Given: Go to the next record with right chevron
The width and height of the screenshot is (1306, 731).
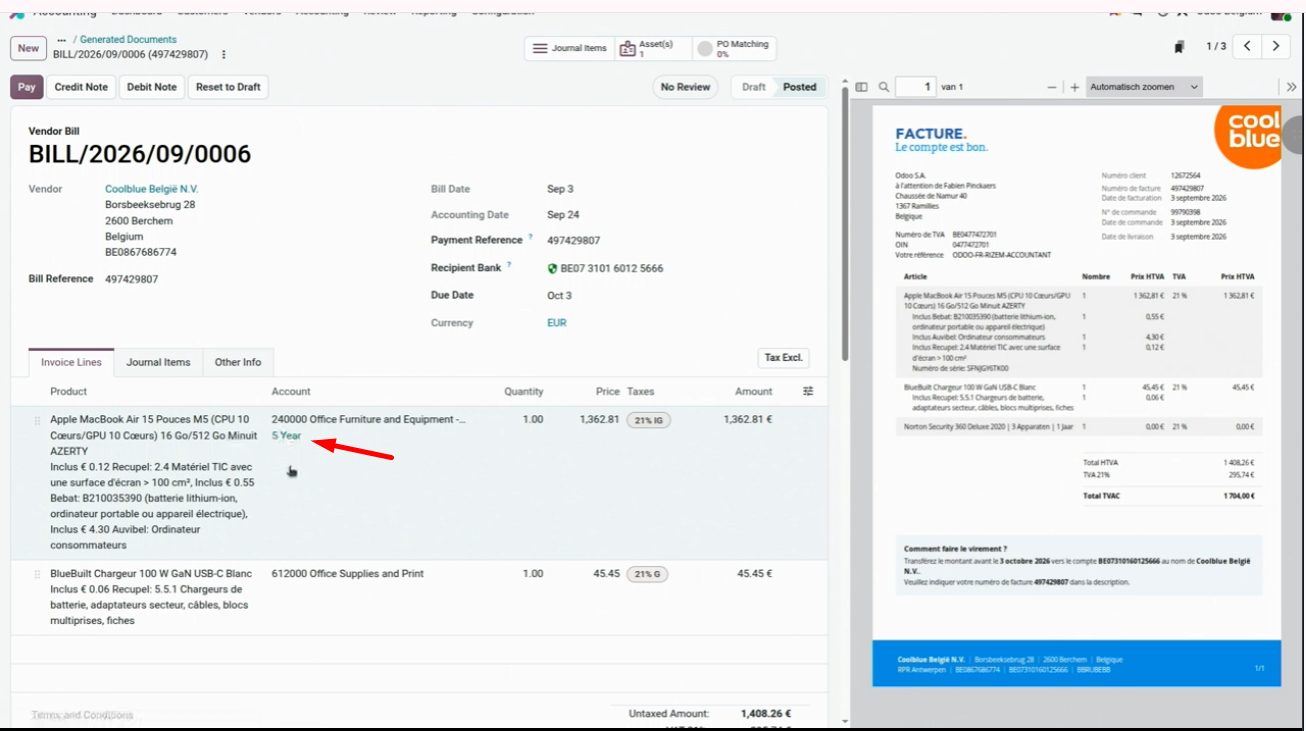Looking at the screenshot, I should pos(1276,46).
